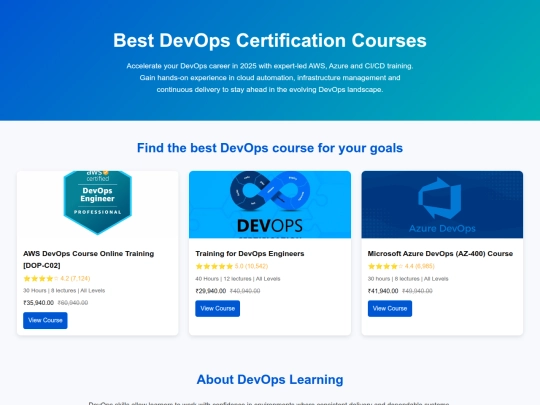
Task: Open the Azure DevOps course thumbnail
Action: coord(442,204)
